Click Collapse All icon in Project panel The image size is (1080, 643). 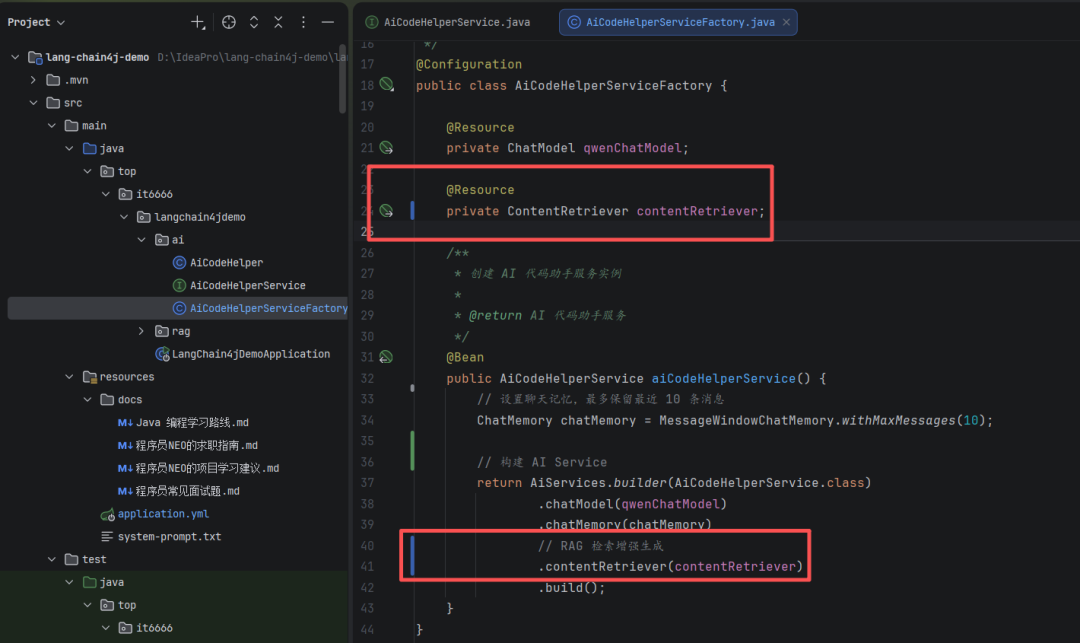(277, 22)
